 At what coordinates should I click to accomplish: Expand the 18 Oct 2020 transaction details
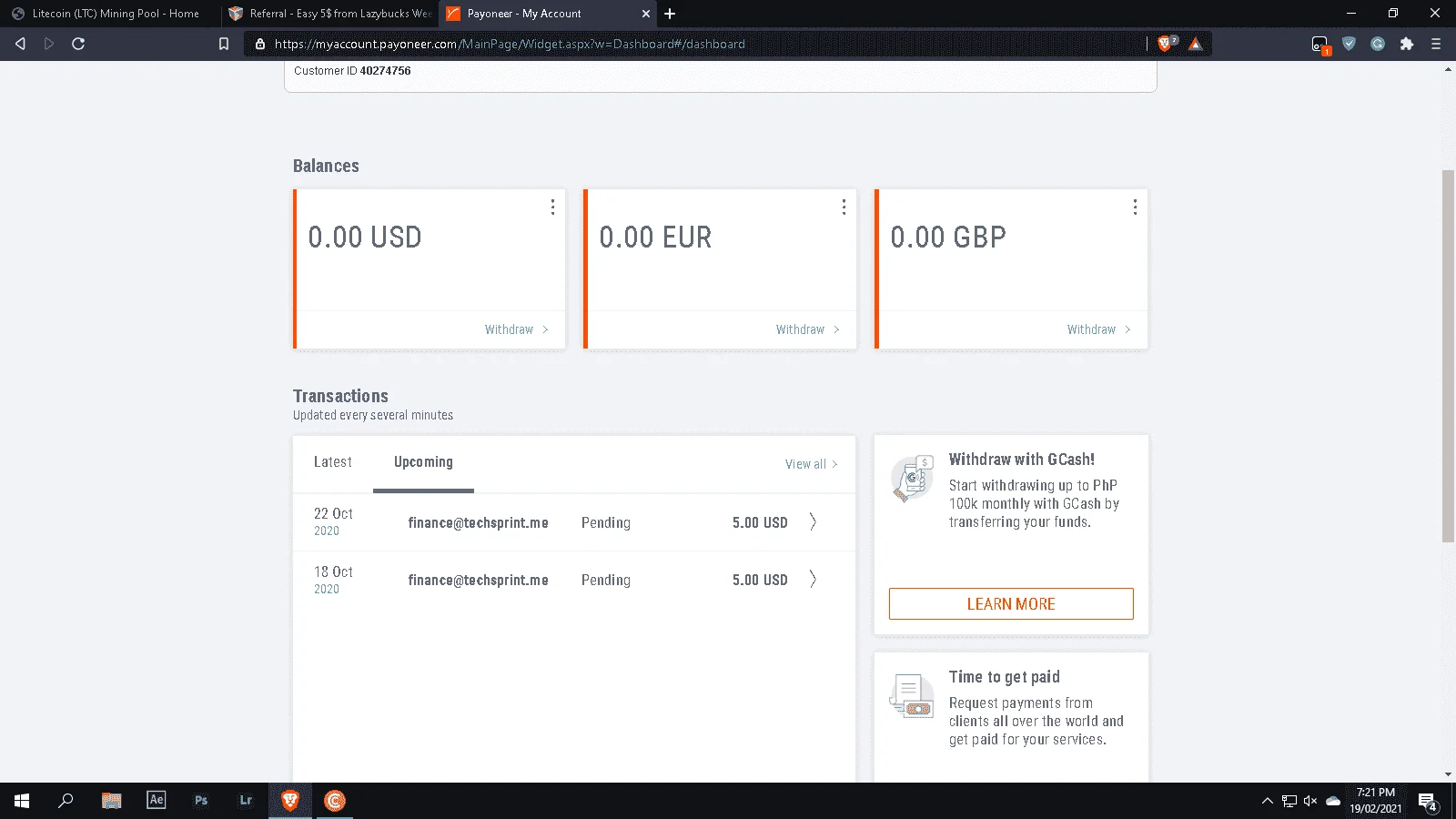813,579
